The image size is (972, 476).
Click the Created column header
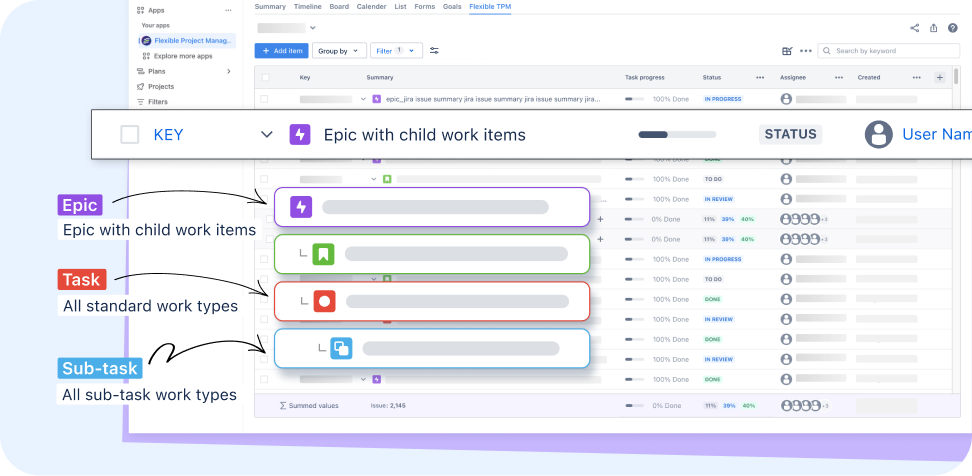click(868, 77)
